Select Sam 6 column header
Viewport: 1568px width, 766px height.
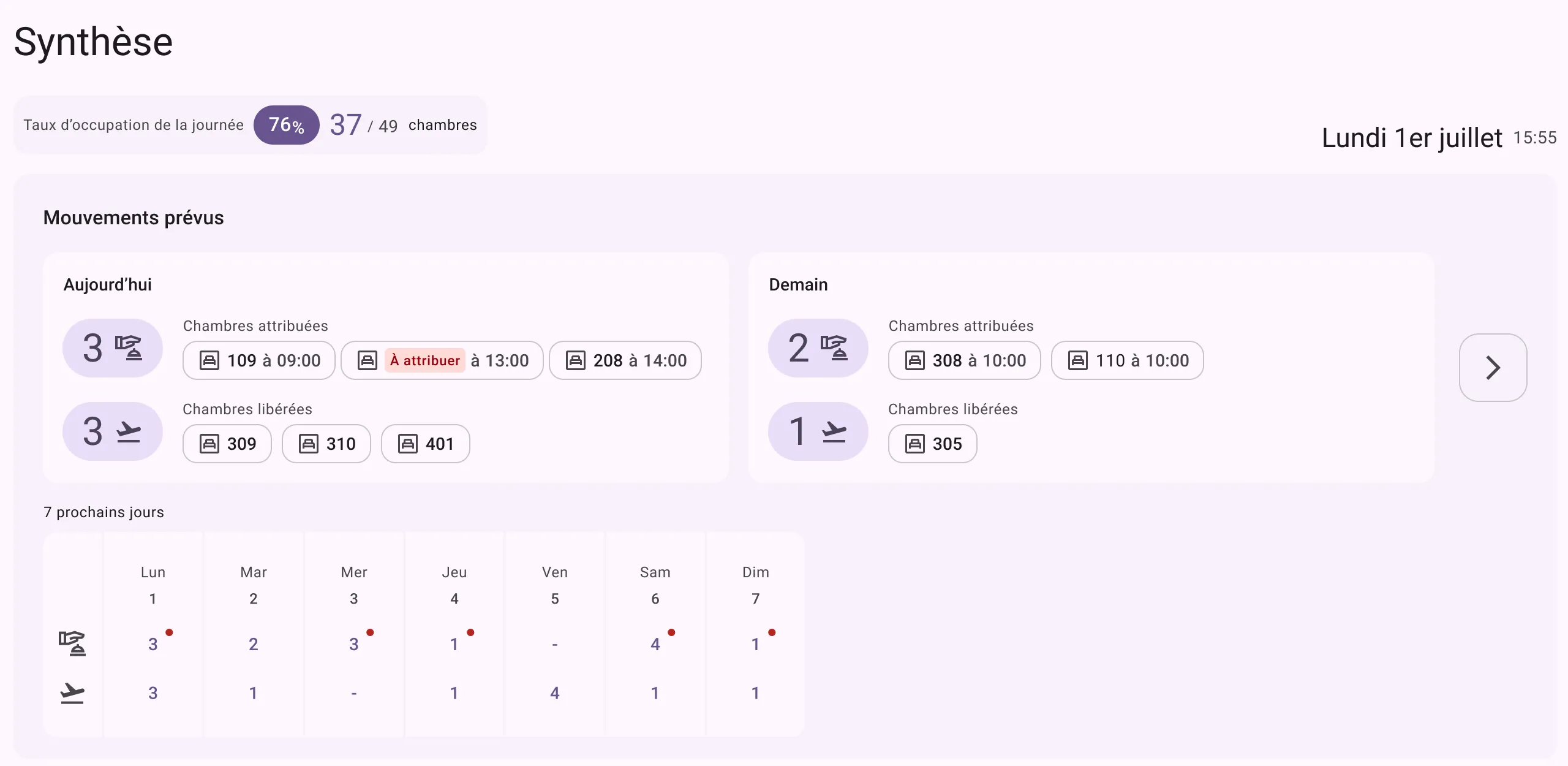point(655,585)
